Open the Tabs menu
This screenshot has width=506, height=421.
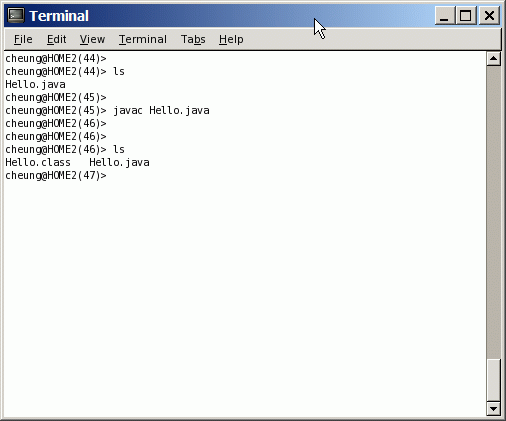click(193, 39)
